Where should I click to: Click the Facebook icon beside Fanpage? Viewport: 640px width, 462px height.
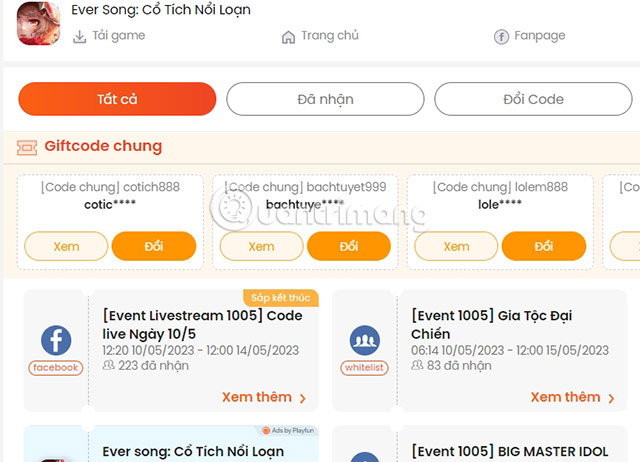501,37
